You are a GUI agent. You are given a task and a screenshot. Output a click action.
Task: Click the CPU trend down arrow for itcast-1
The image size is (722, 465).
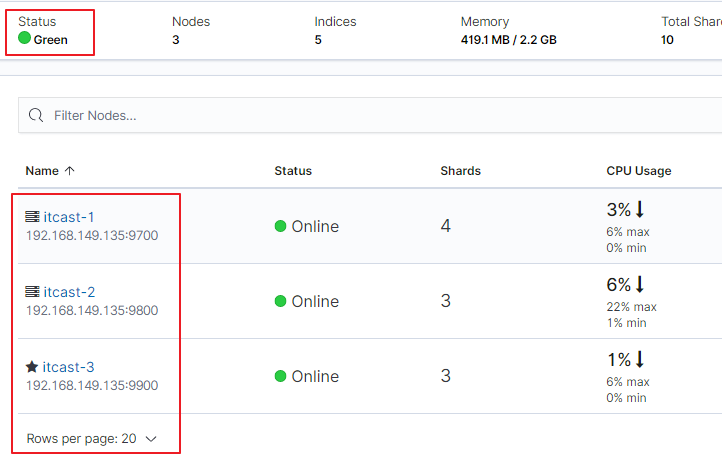(x=640, y=210)
